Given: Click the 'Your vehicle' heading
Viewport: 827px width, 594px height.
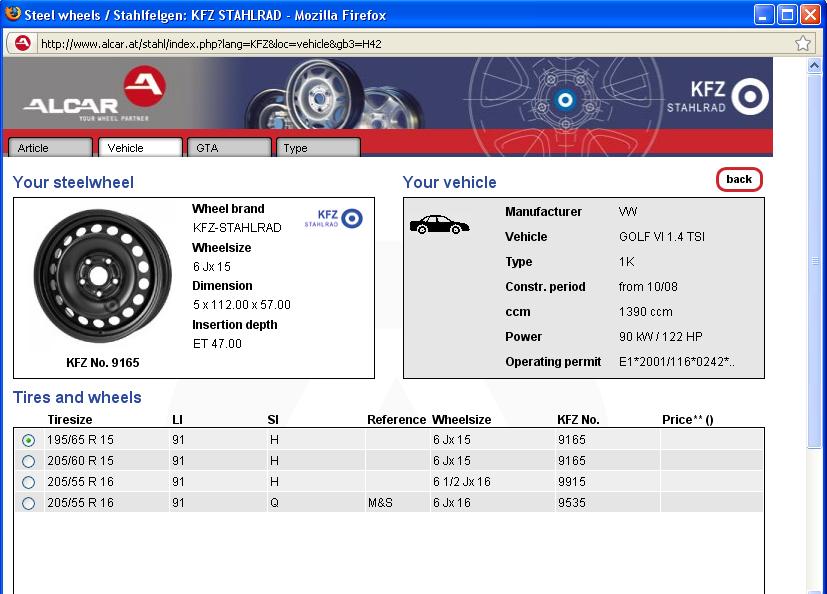Looking at the screenshot, I should (x=449, y=183).
